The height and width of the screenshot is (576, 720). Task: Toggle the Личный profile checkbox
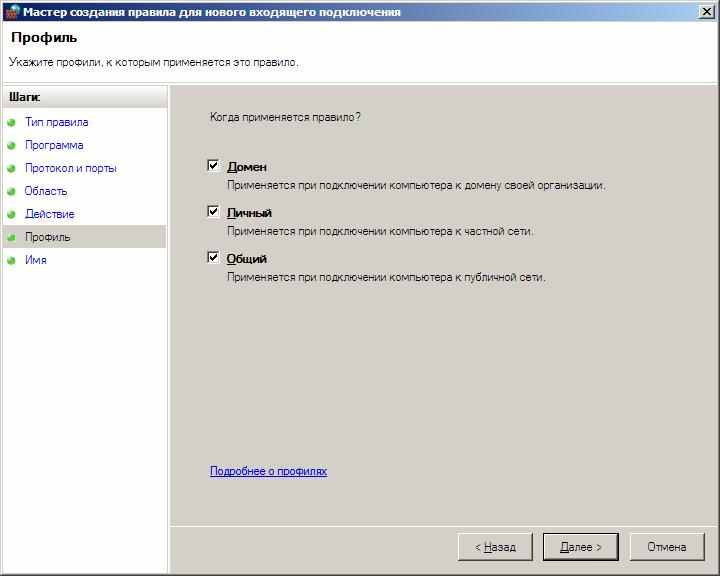tap(213, 211)
